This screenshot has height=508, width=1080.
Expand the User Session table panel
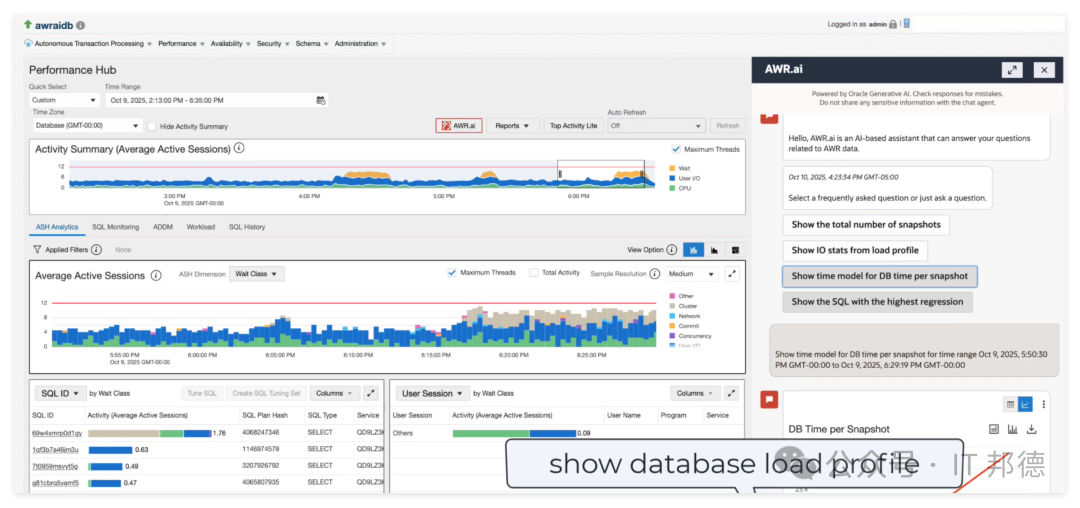pos(731,393)
